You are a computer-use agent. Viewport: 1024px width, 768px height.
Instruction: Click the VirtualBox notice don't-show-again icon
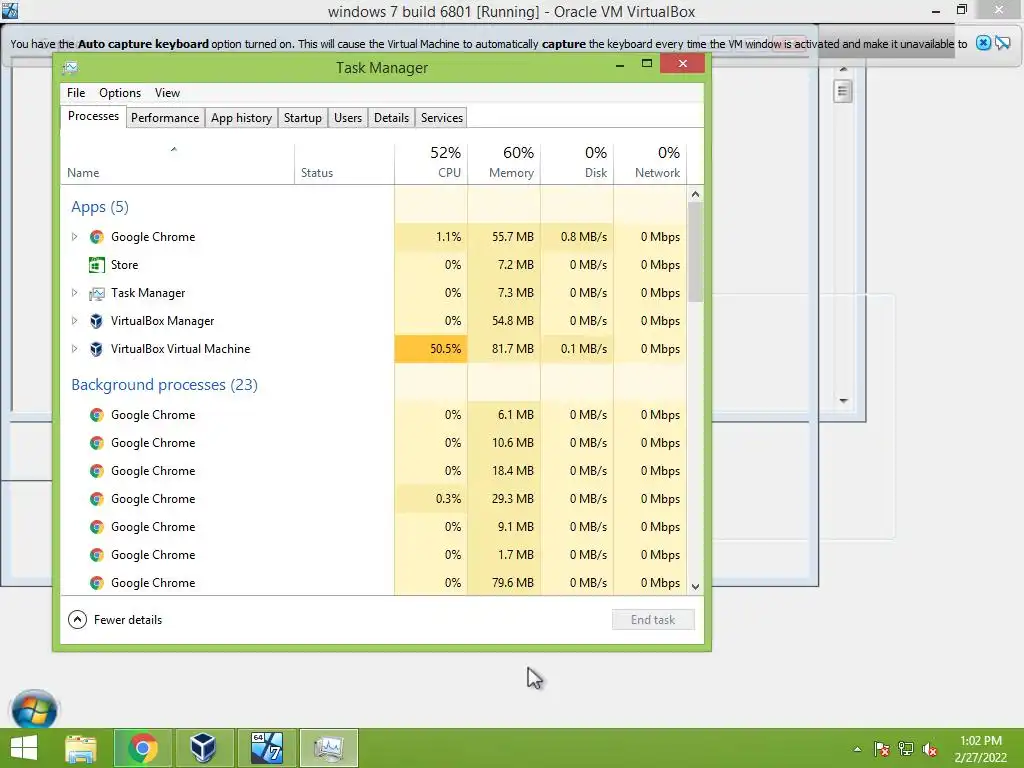[1003, 43]
